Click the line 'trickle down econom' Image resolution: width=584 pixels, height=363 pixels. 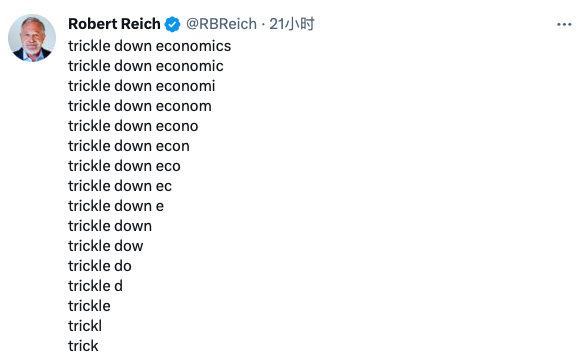coord(140,106)
